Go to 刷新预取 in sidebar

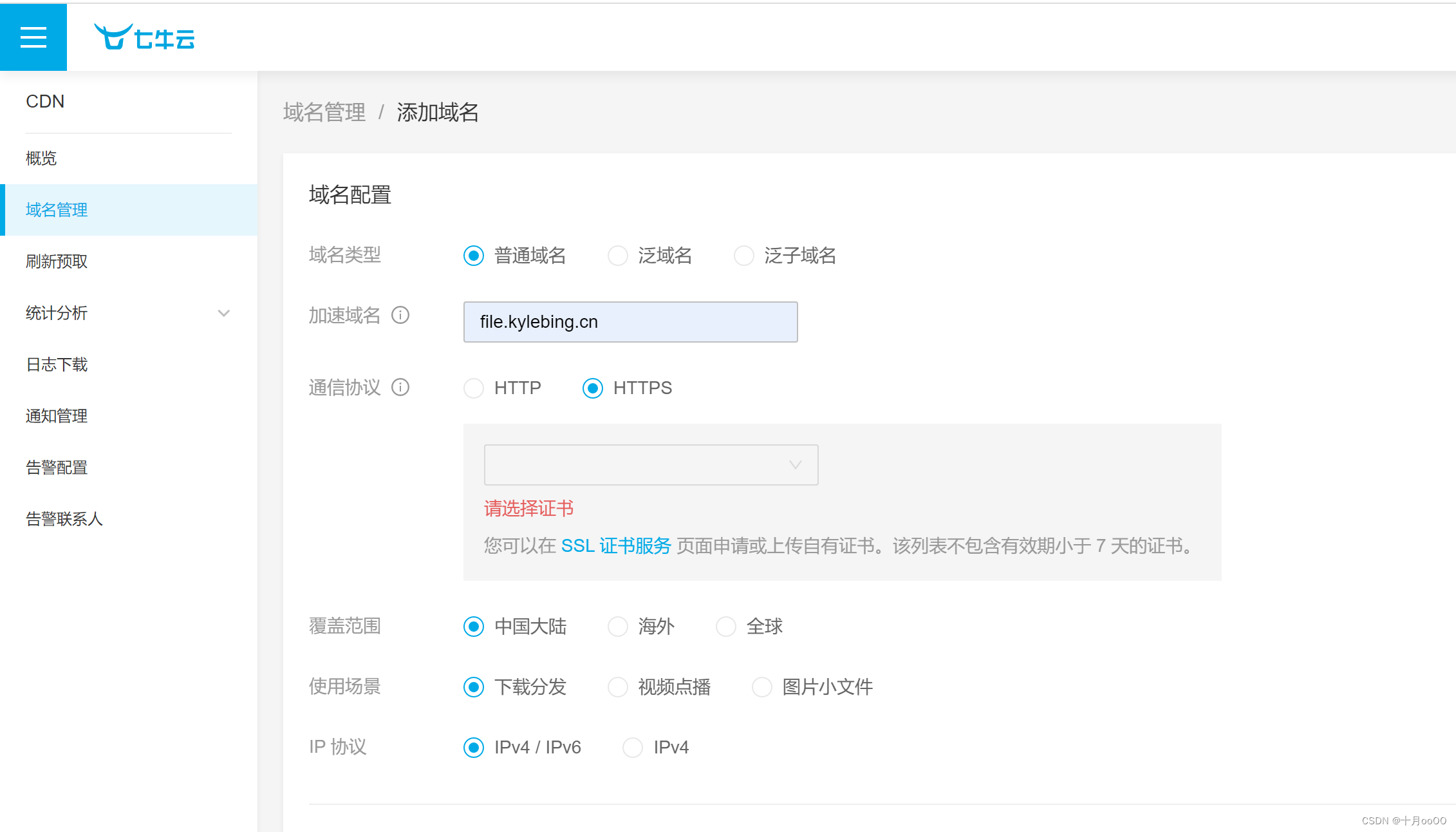point(57,261)
